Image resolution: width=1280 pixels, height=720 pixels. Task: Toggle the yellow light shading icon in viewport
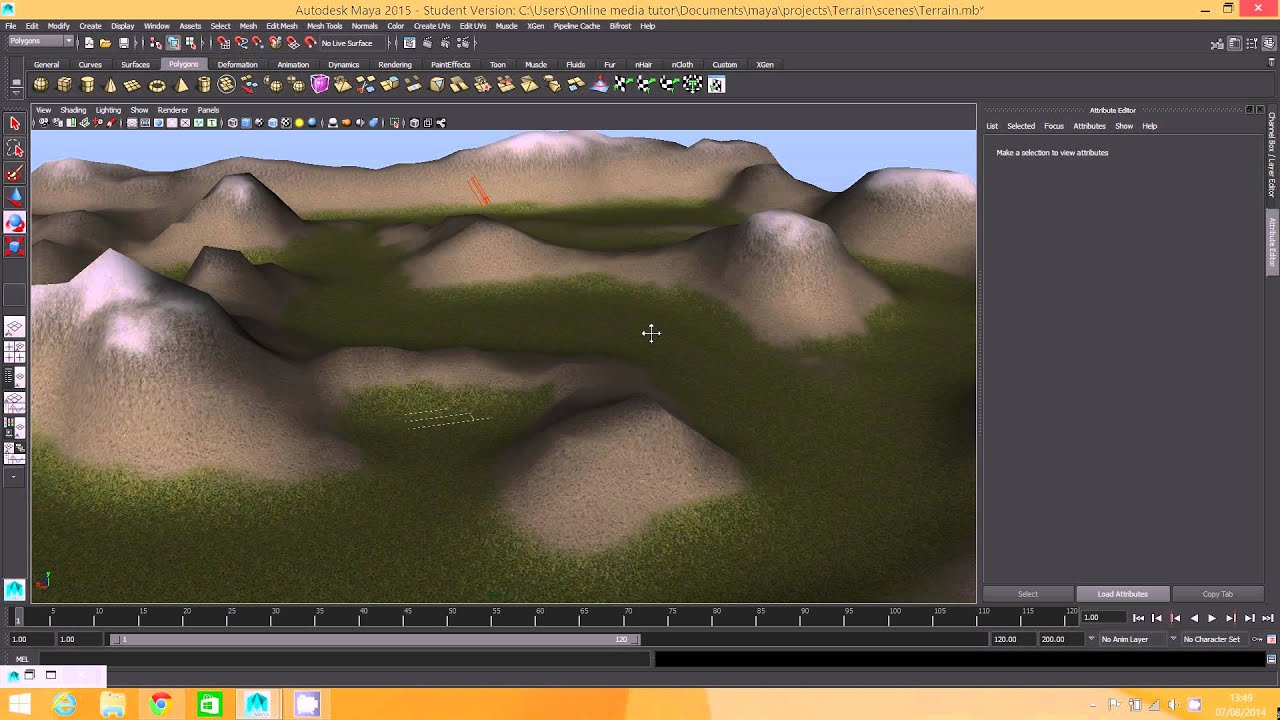click(299, 123)
